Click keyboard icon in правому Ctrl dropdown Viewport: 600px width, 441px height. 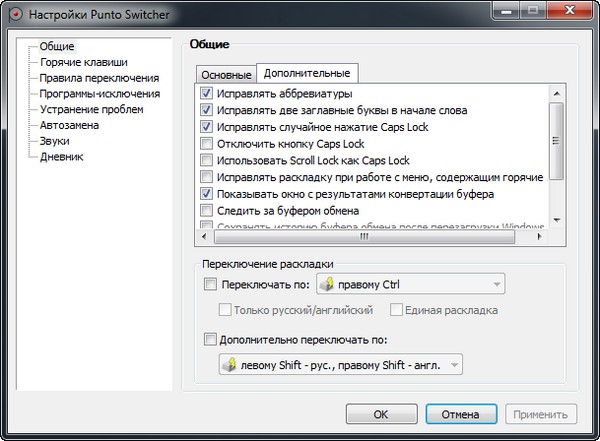tap(328, 285)
